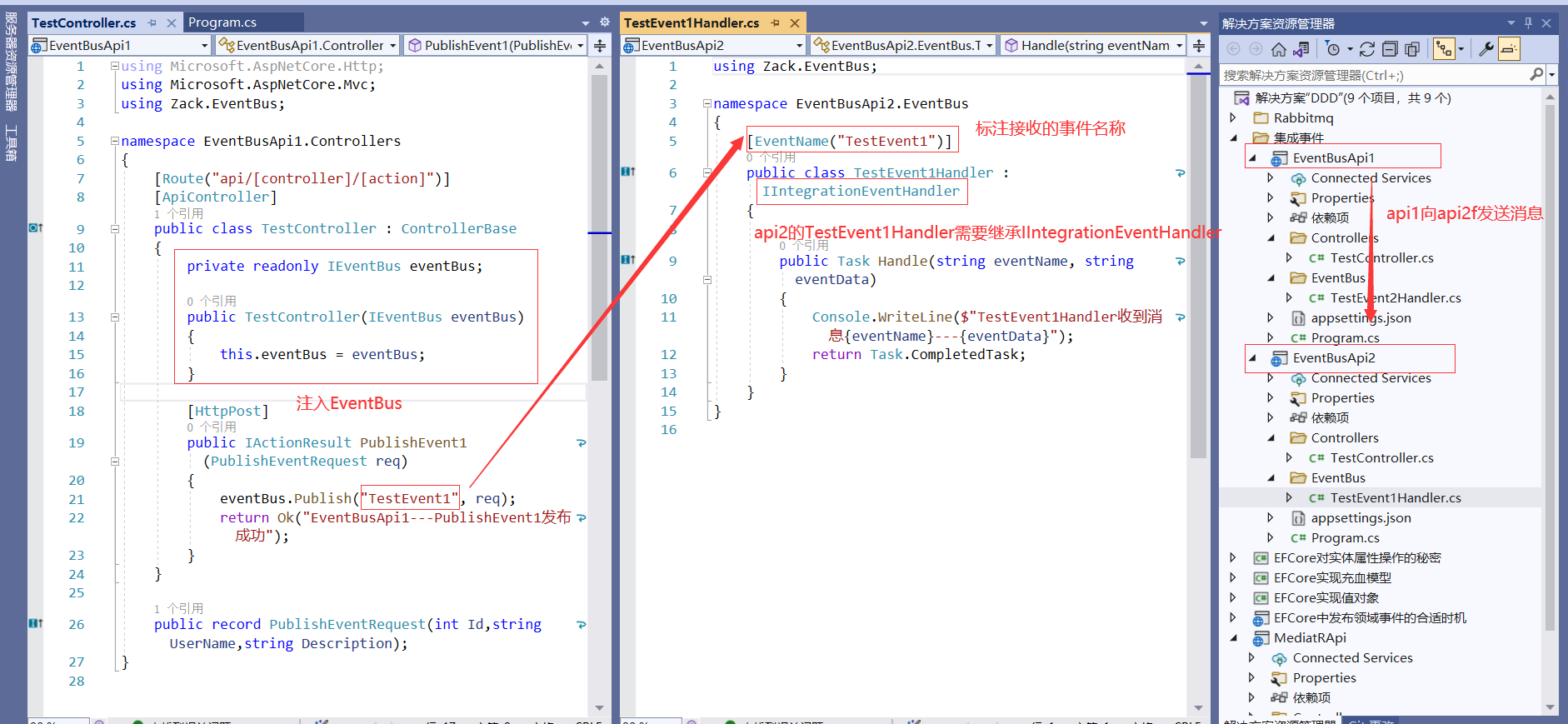Click the '1 个引用' CodeLens above PublishEventRequest record
The image size is (1568, 724).
[x=178, y=609]
